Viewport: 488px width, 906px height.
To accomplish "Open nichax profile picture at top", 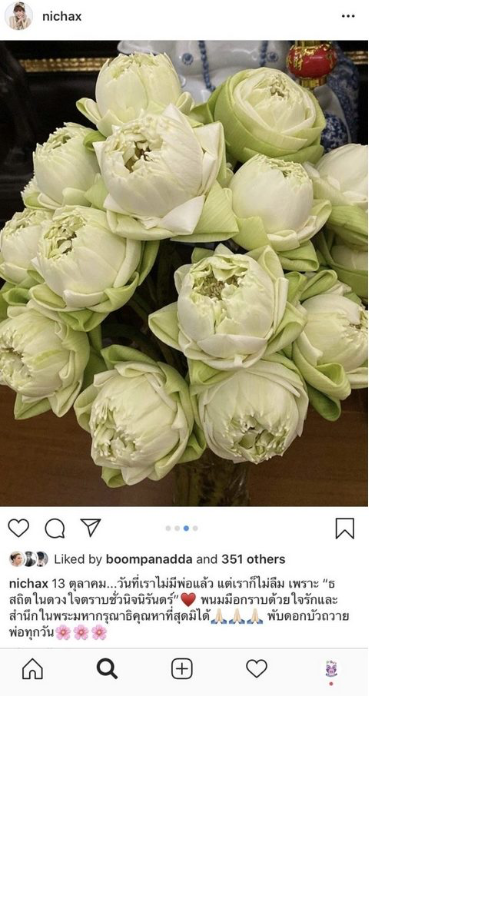I will (x=18, y=16).
